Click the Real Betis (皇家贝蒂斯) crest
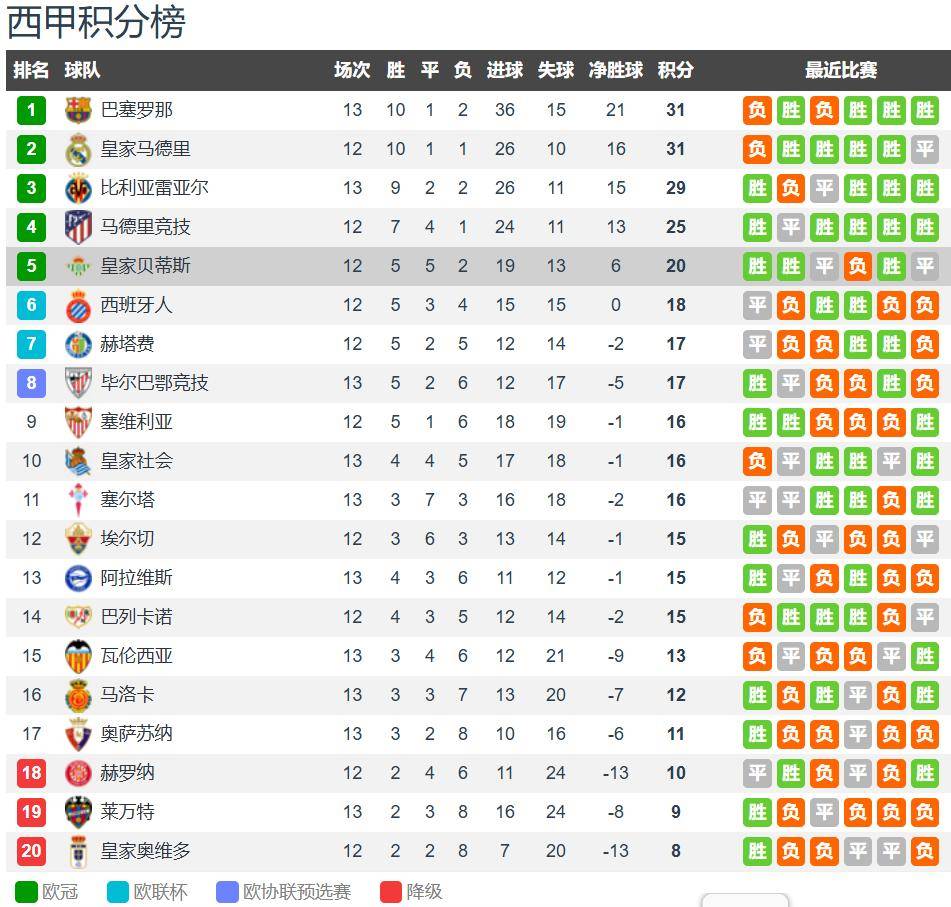The width and height of the screenshot is (951, 907). pos(78,266)
